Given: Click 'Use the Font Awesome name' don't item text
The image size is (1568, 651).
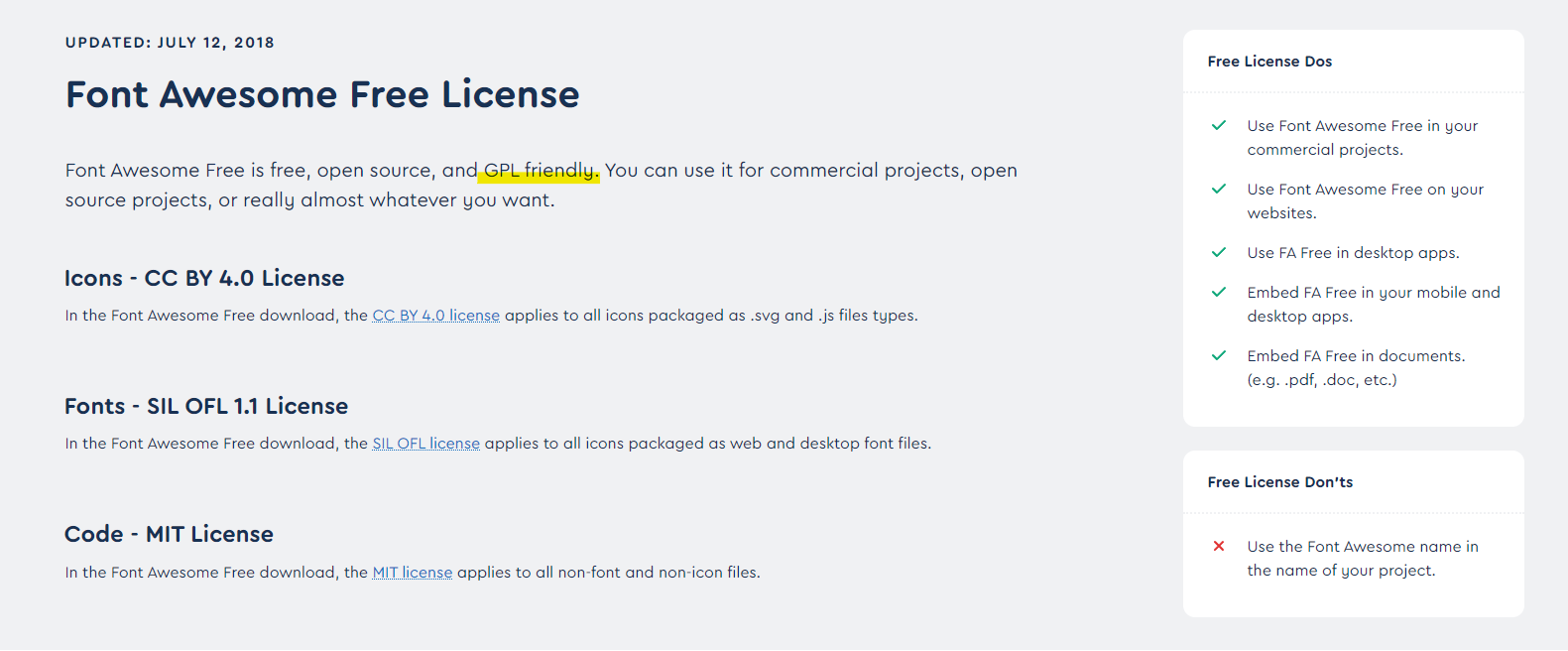Looking at the screenshot, I should (1363, 559).
